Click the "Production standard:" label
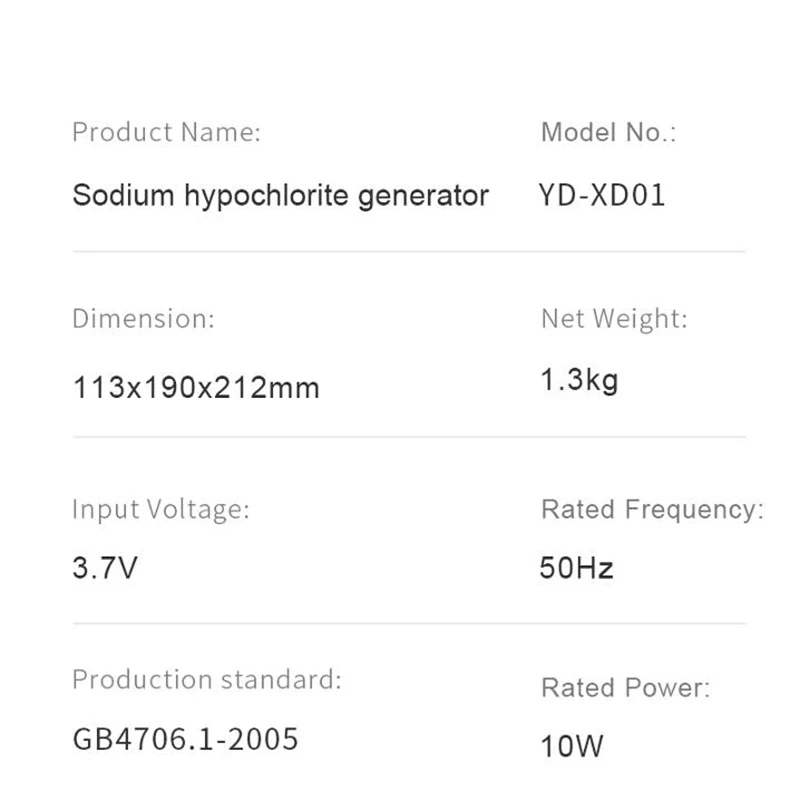The image size is (800, 800). 207,680
